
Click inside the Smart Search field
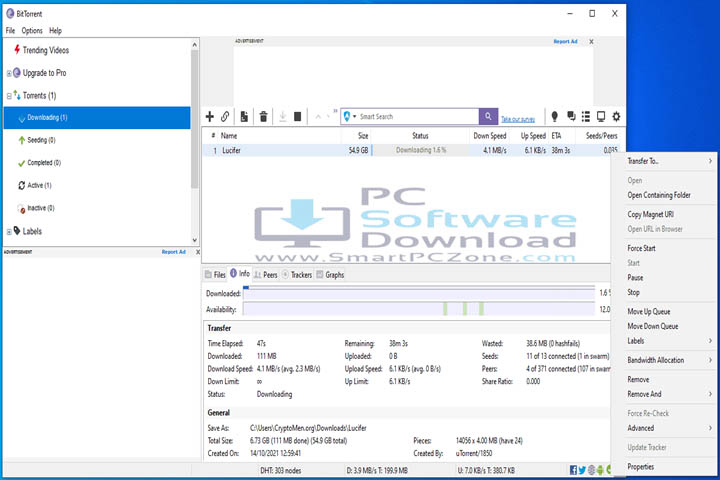coord(418,117)
